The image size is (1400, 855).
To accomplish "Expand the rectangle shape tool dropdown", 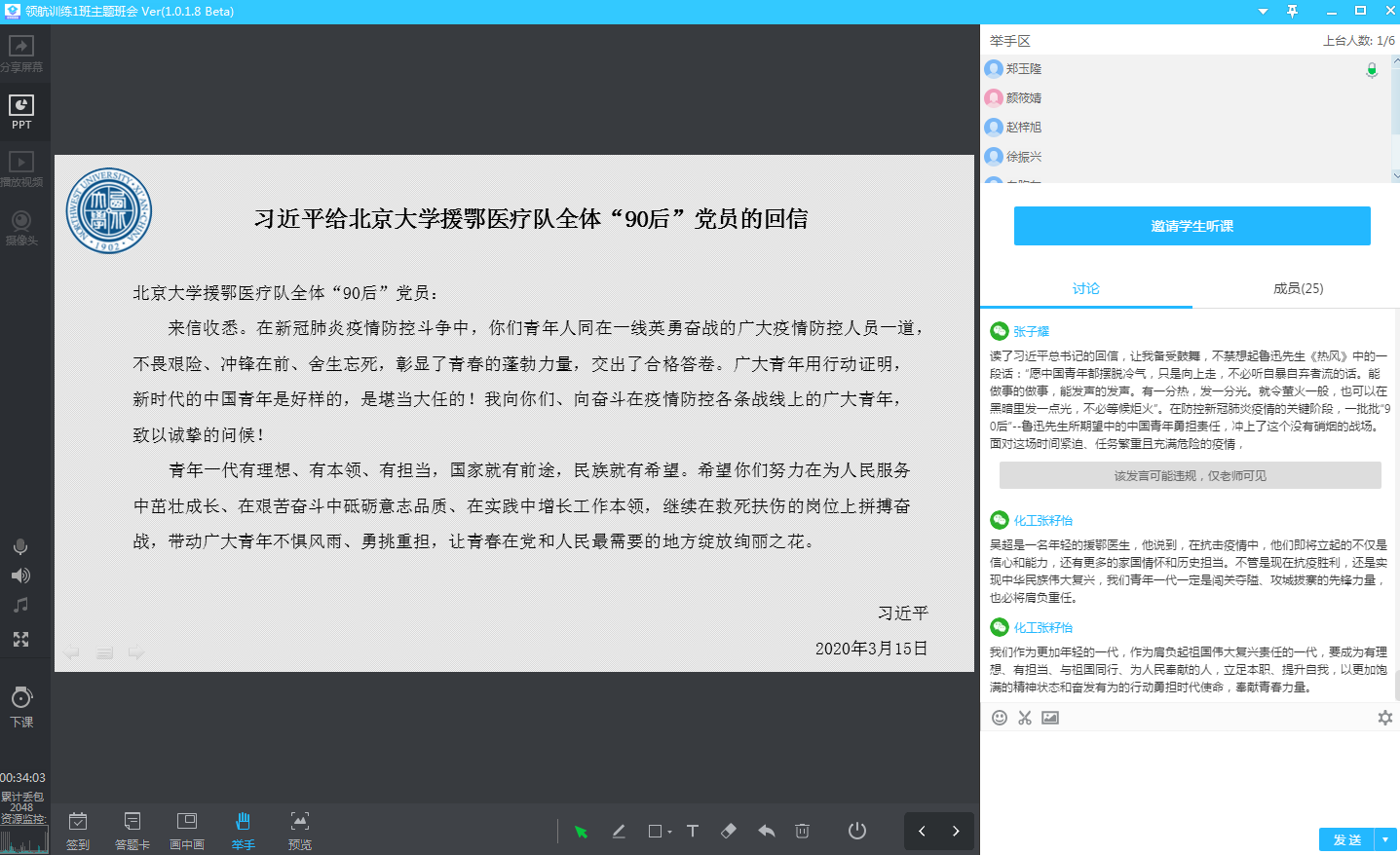I will coord(670,832).
